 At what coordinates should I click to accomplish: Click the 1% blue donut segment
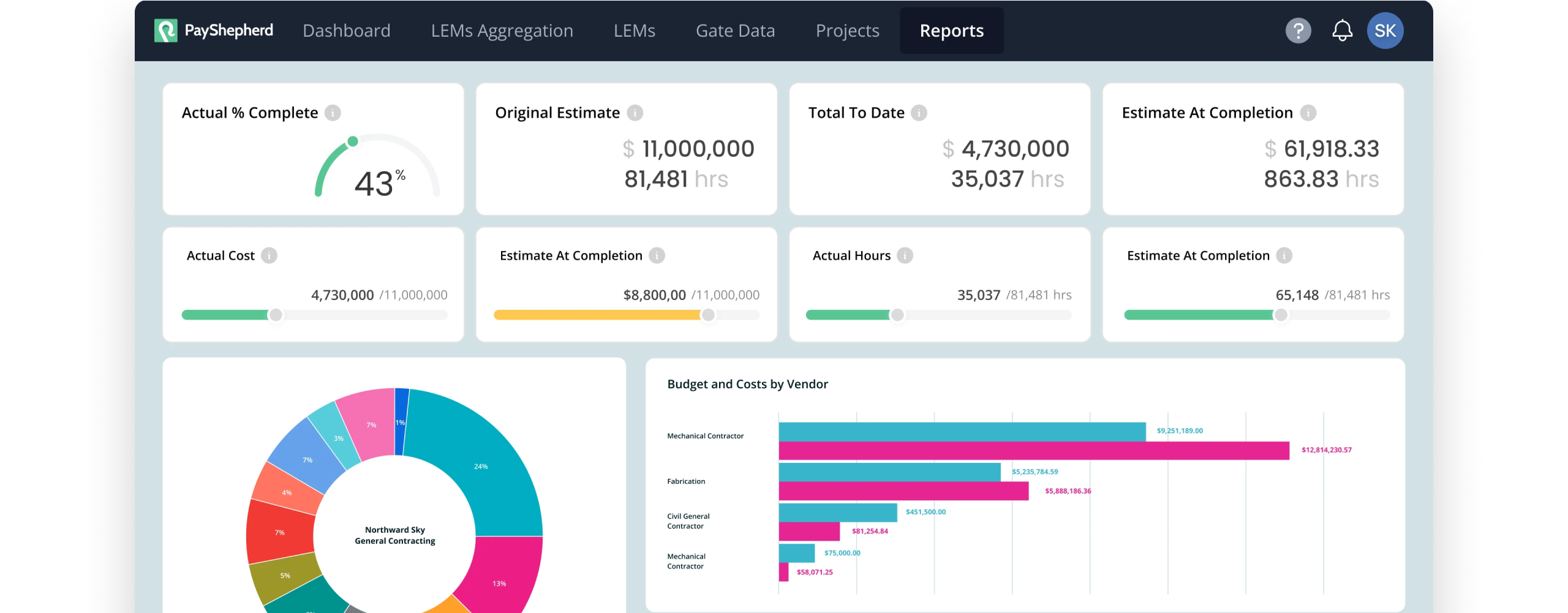pos(401,421)
